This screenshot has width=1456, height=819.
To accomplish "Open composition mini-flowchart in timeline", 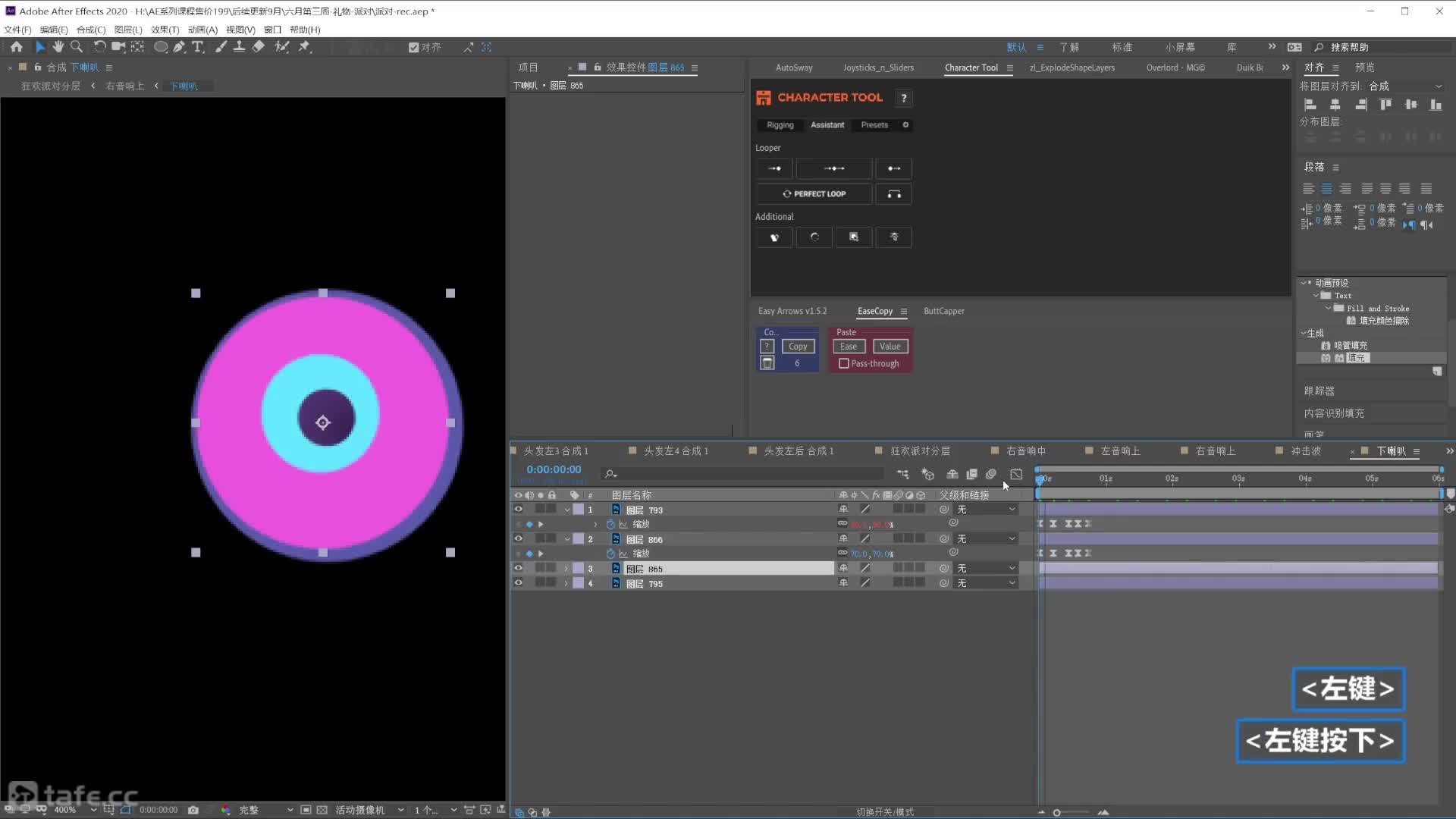I will click(902, 475).
